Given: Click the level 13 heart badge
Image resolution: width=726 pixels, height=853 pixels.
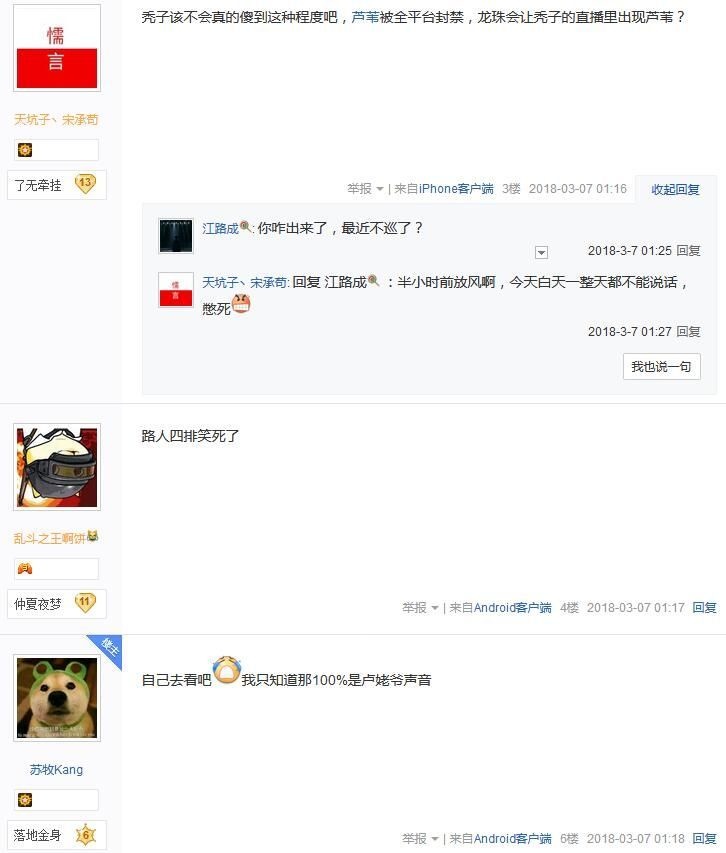Looking at the screenshot, I should click(x=85, y=184).
